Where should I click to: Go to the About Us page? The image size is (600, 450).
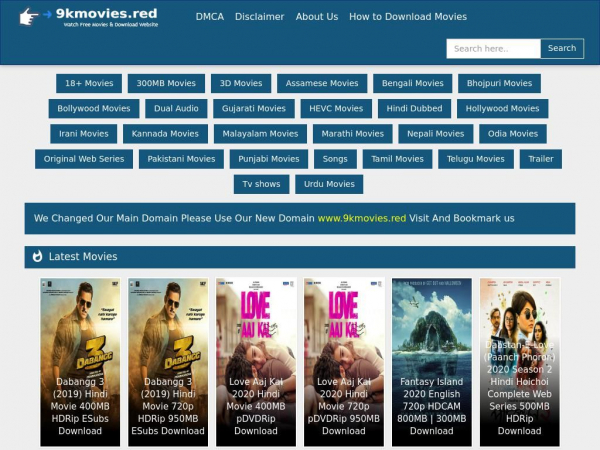317,17
